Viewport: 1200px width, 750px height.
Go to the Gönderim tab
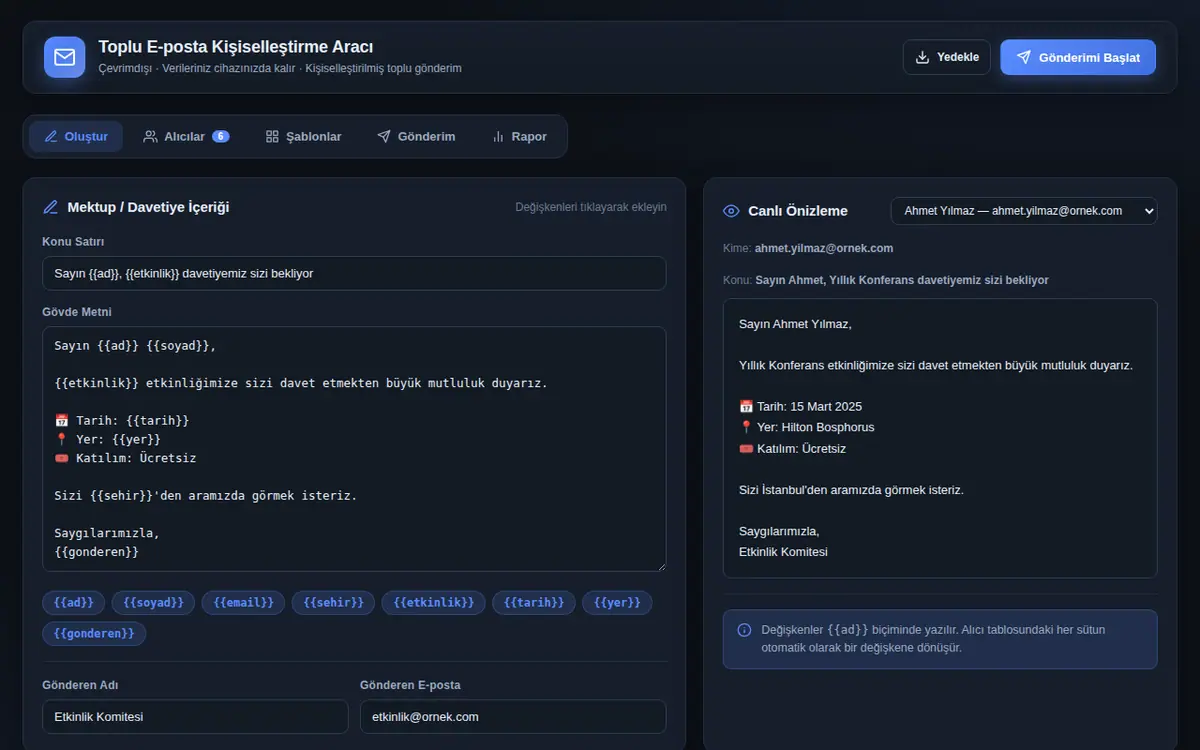[416, 136]
